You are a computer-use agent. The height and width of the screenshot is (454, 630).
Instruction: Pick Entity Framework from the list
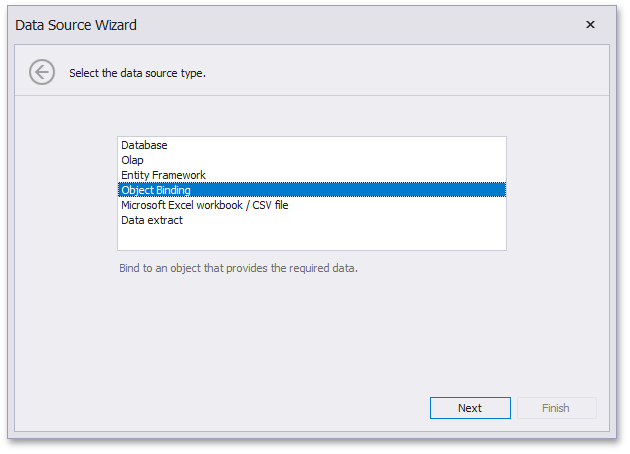coord(163,175)
